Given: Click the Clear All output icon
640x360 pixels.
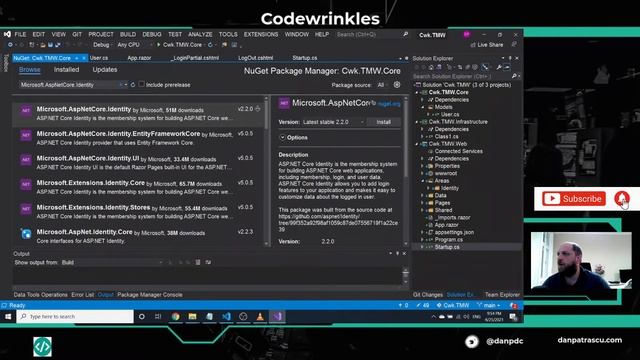Looking at the screenshot, I should (x=198, y=262).
